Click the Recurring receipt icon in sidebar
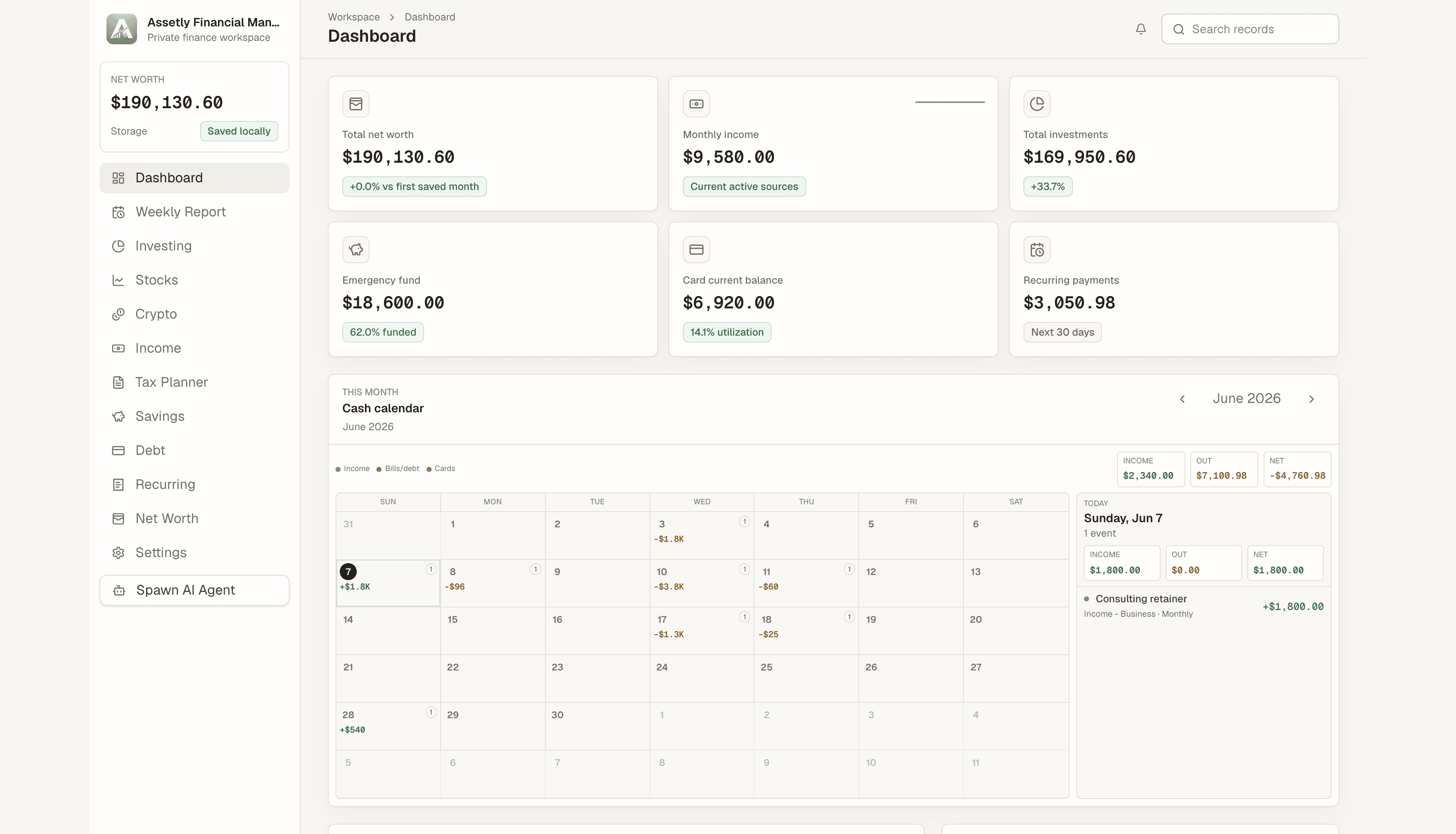This screenshot has width=1456, height=834. tap(118, 485)
